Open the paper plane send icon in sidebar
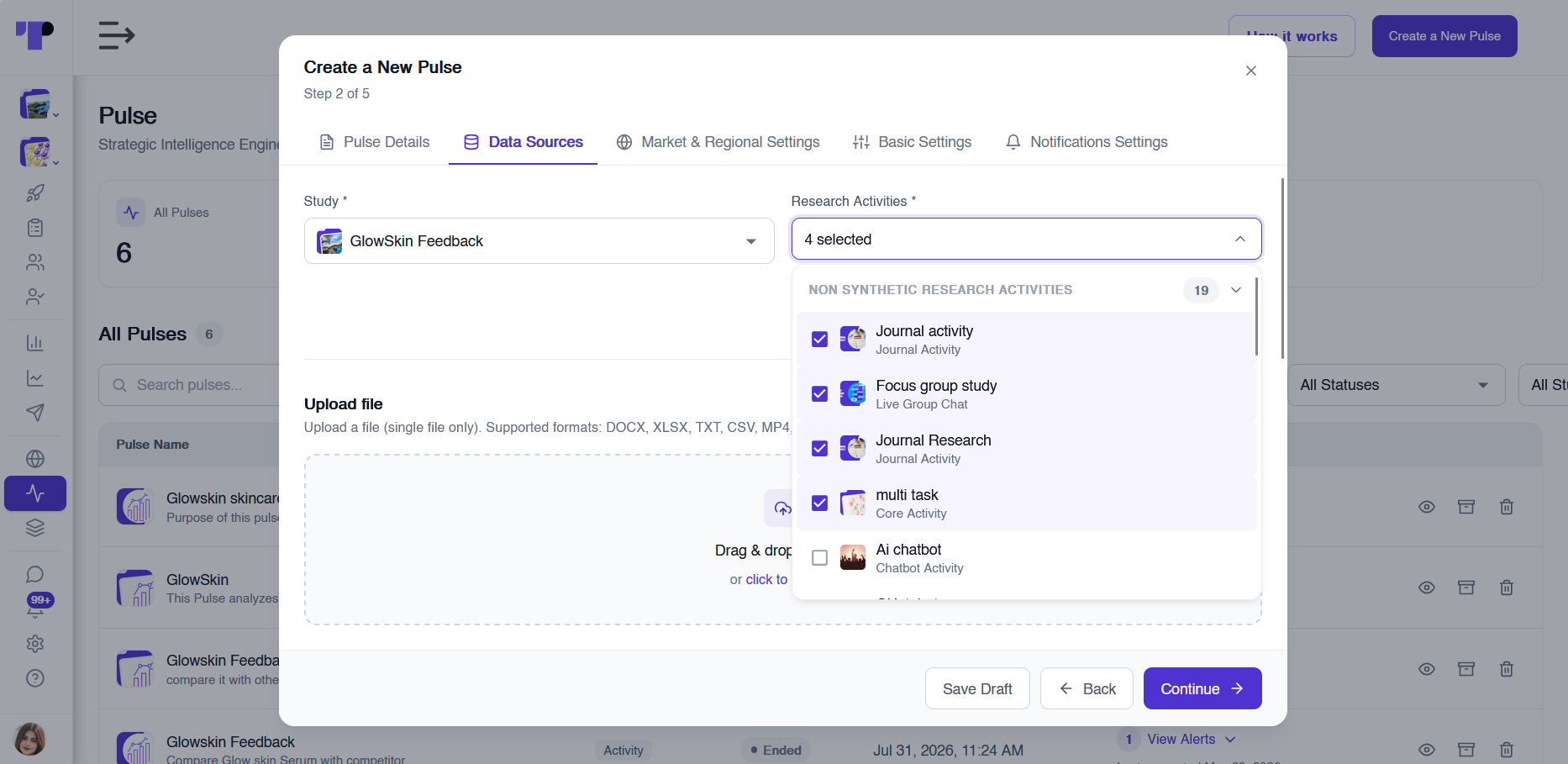 [x=35, y=412]
